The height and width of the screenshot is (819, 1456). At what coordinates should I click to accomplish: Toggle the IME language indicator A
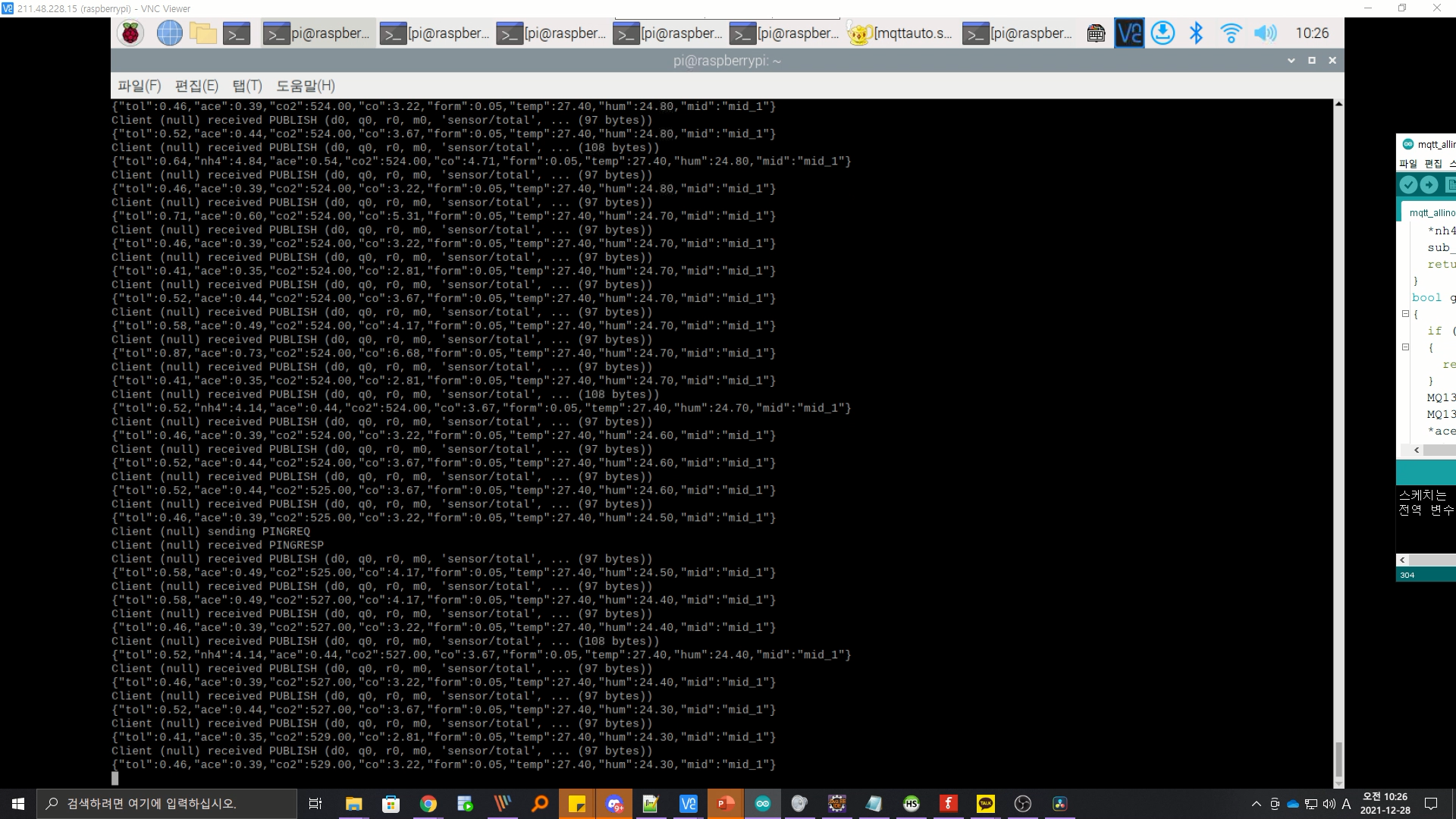click(x=1346, y=804)
